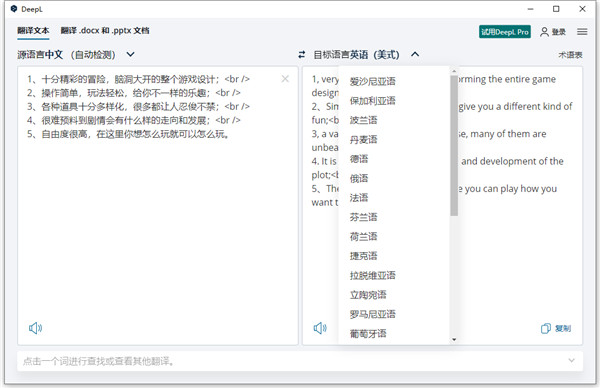Play translated text audio speaker icon
This screenshot has width=600, height=388.
point(320,328)
